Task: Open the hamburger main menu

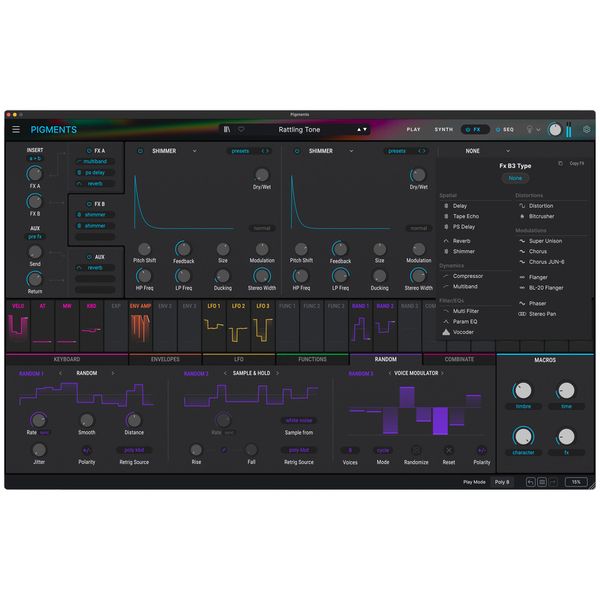Action: point(15,130)
